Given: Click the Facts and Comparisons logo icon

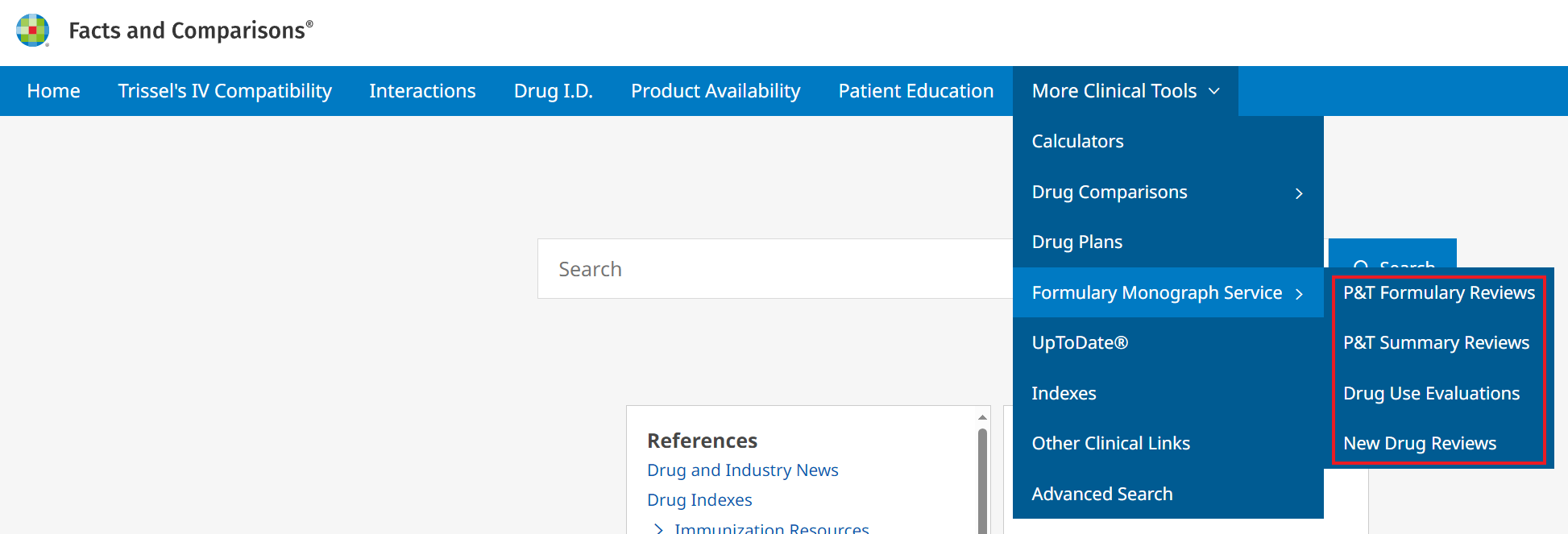Looking at the screenshot, I should click(x=32, y=31).
